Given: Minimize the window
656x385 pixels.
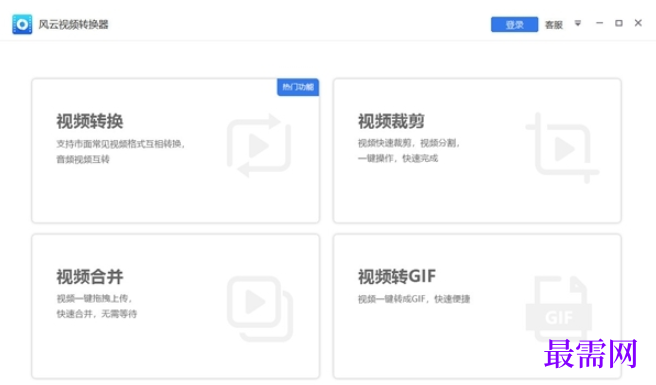Looking at the screenshot, I should point(600,23).
